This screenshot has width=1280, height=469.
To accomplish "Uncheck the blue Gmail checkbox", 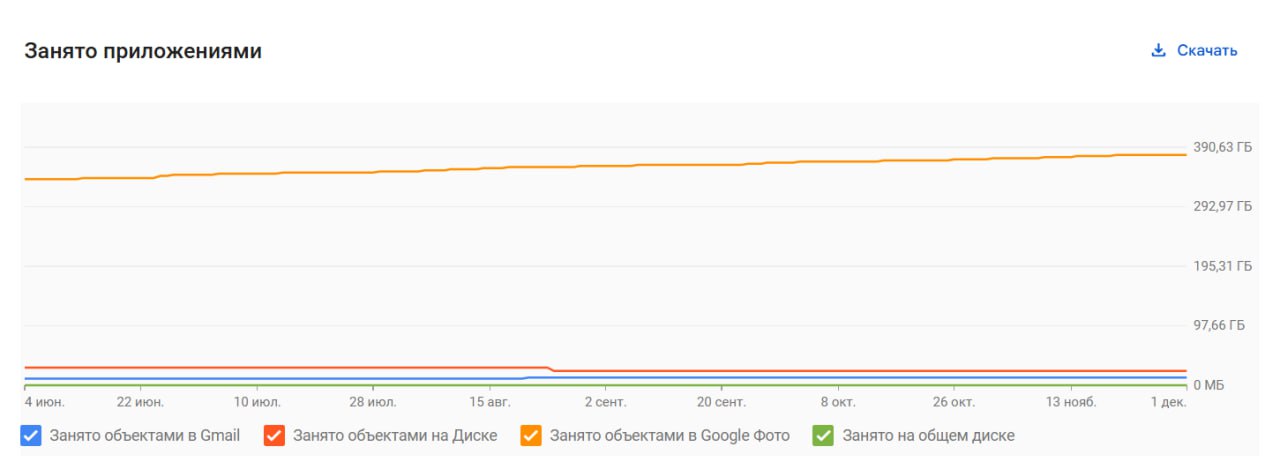I will [x=31, y=436].
